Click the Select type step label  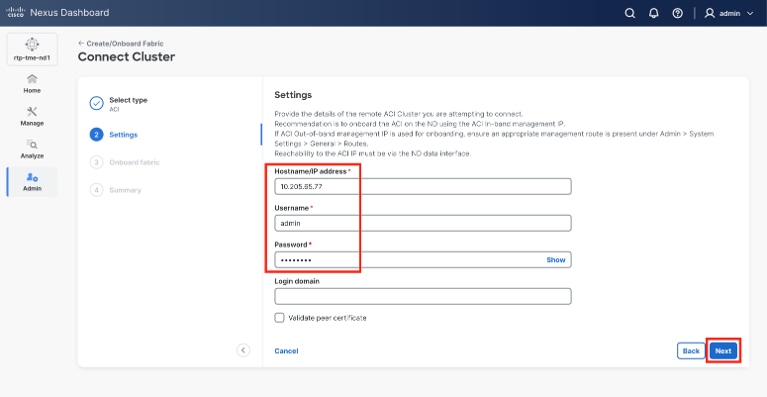pos(128,100)
